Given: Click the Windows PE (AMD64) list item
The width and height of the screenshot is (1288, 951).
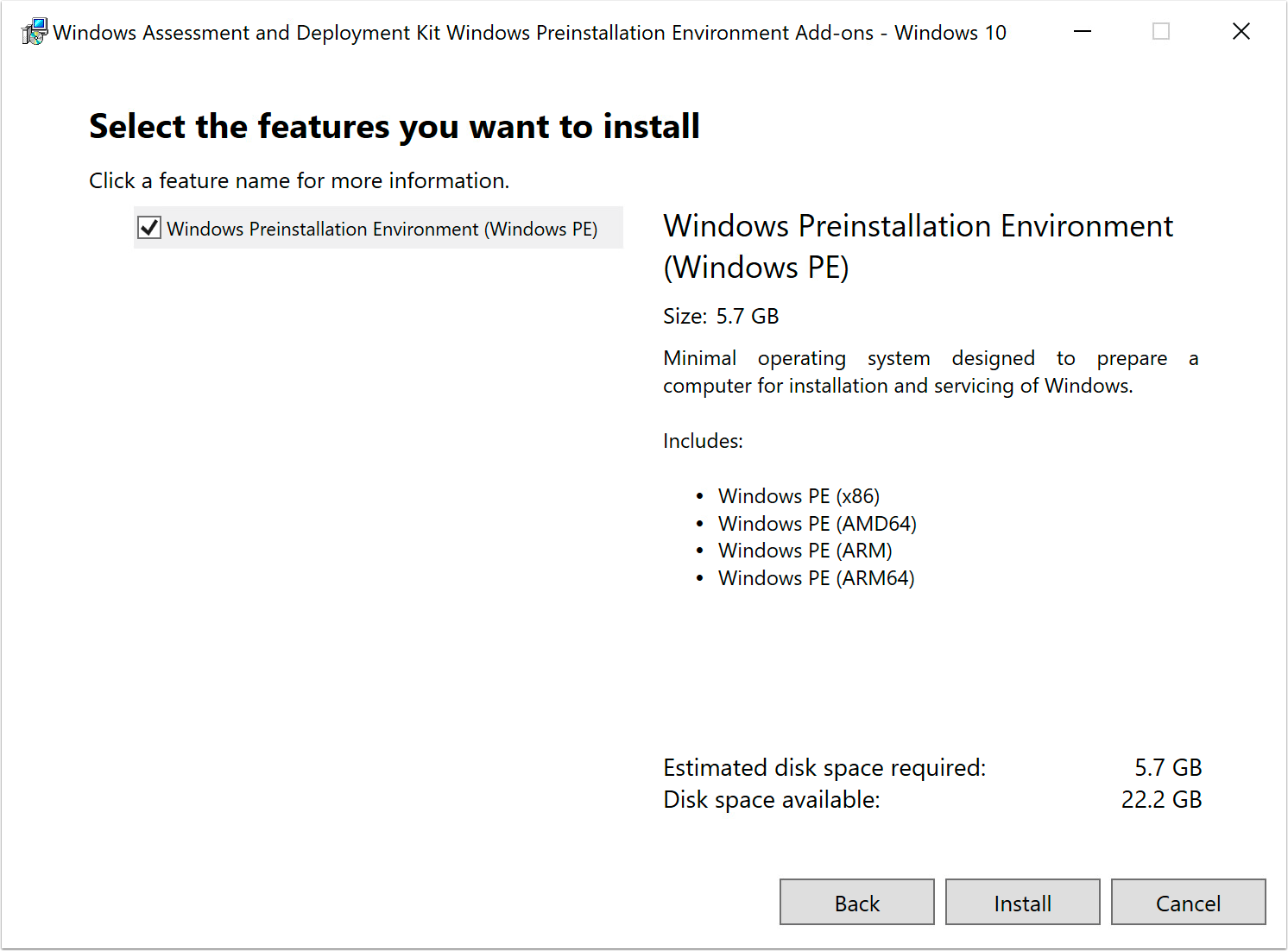Looking at the screenshot, I should (x=817, y=523).
